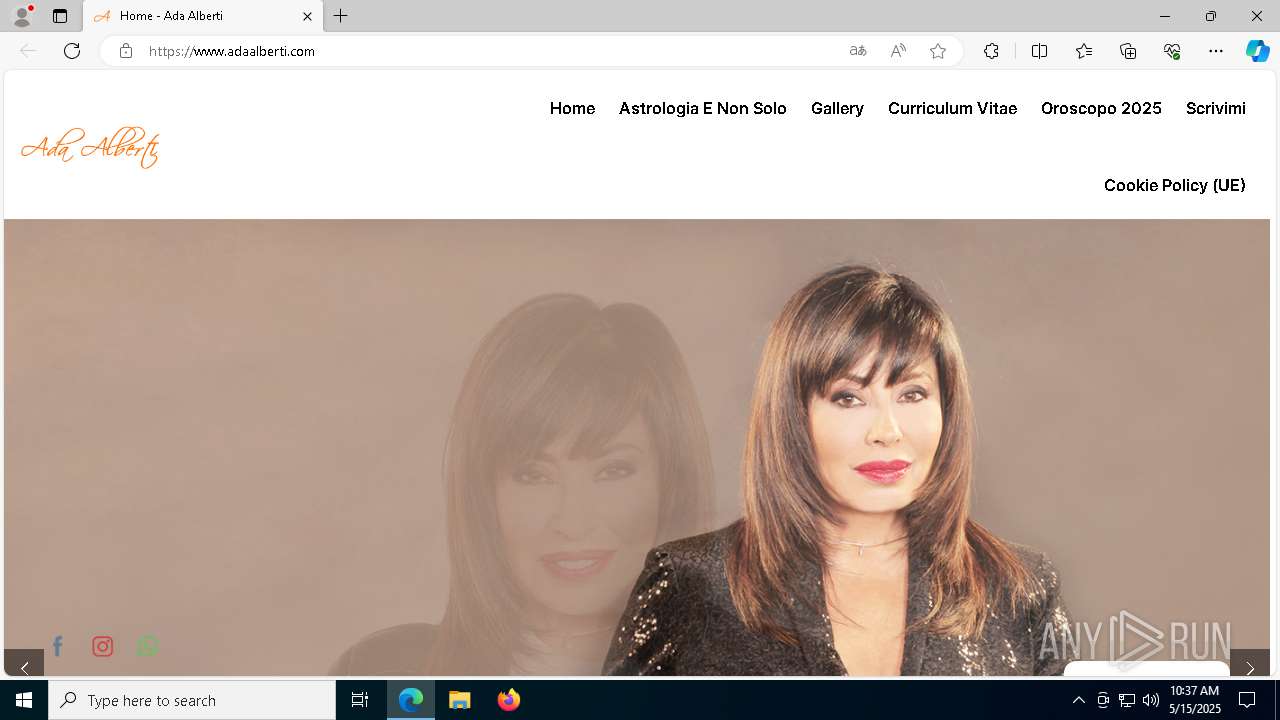Add page to favorites star
The image size is (1280, 720).
(x=938, y=51)
